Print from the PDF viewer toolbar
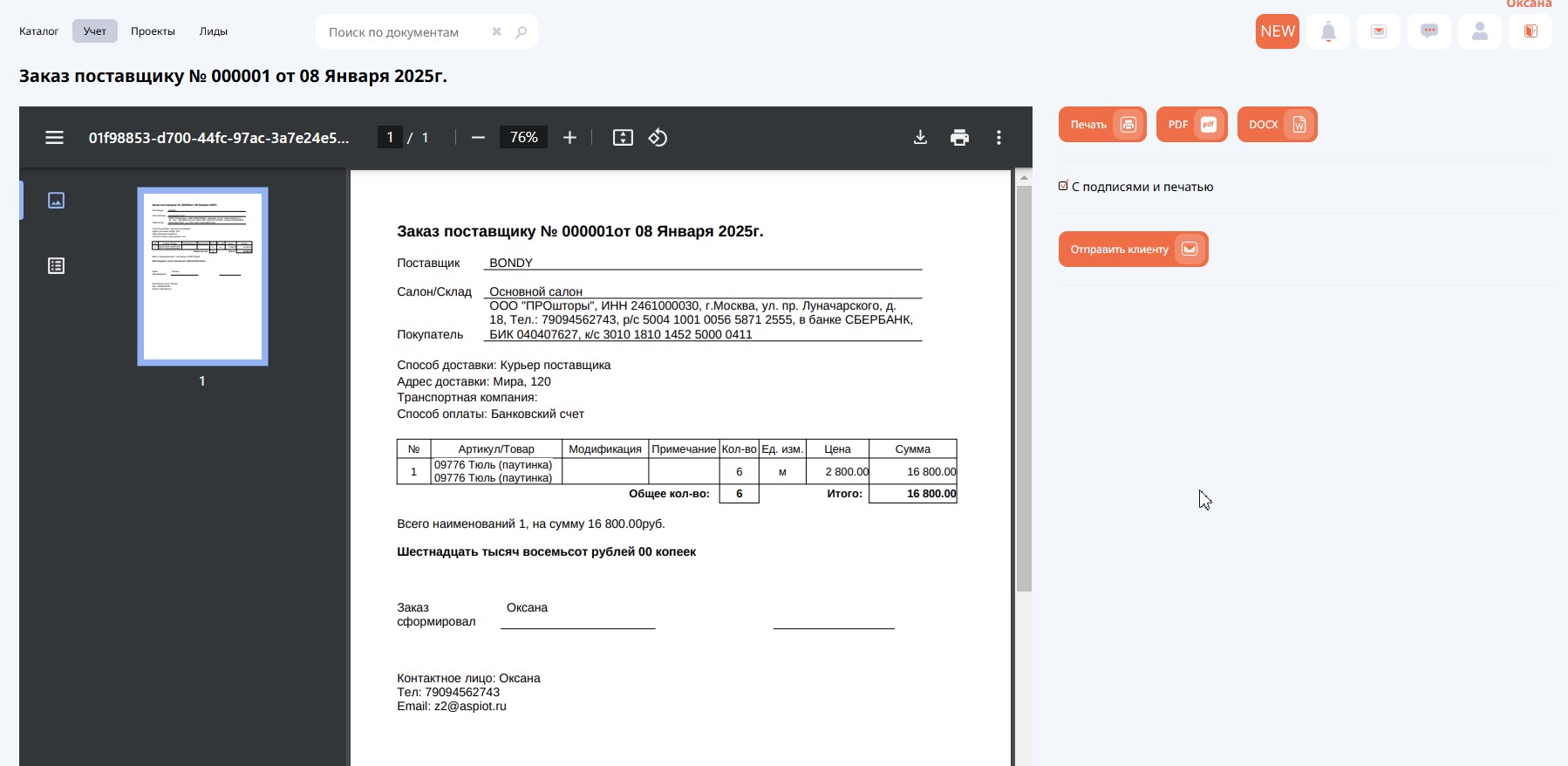Image resolution: width=1568 pixels, height=766 pixels. coord(959,138)
